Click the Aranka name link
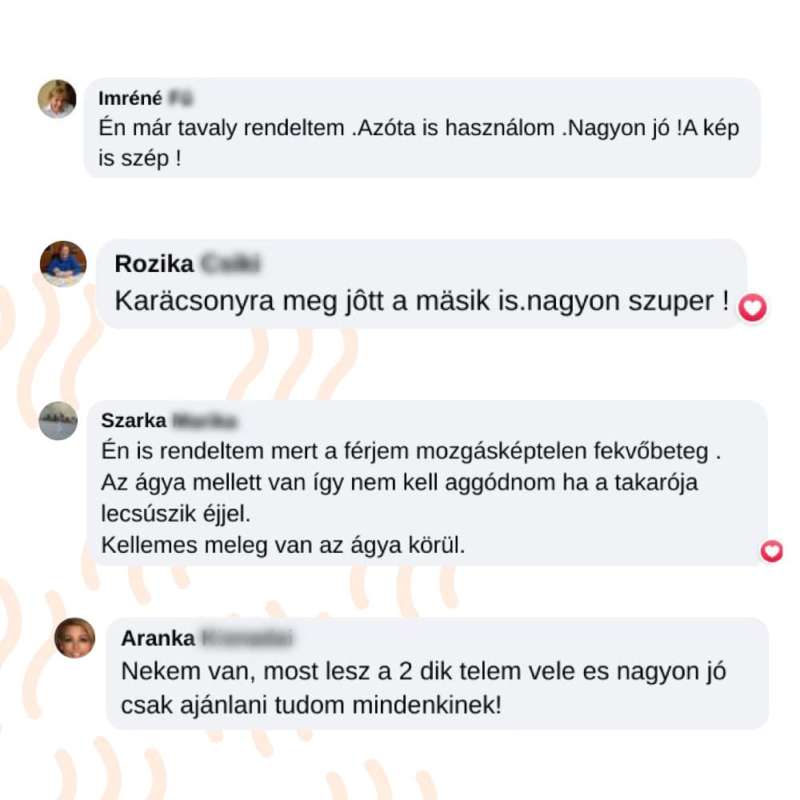Screen dimensions: 800x800 point(158,638)
